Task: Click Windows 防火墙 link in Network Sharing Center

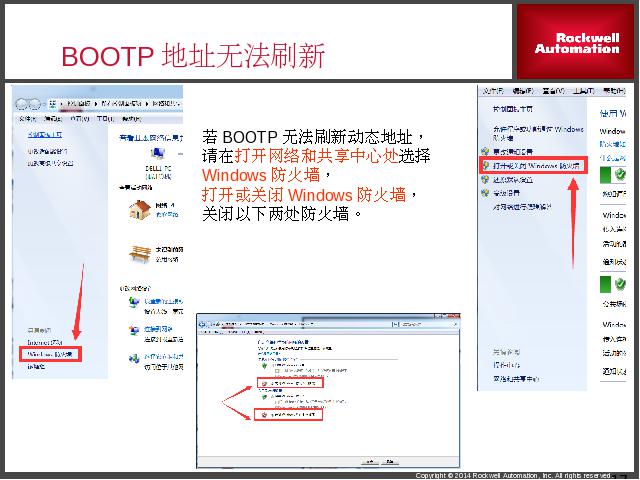Action: click(x=50, y=354)
